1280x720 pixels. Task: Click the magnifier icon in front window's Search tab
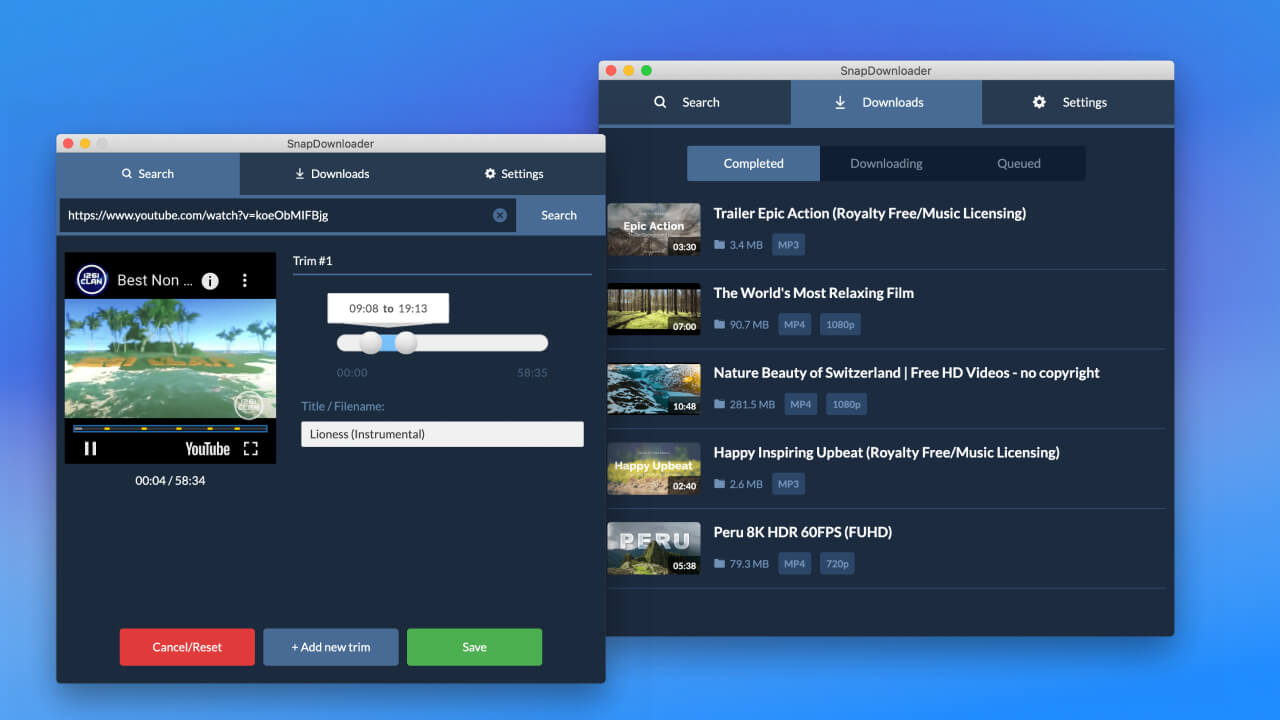(127, 174)
